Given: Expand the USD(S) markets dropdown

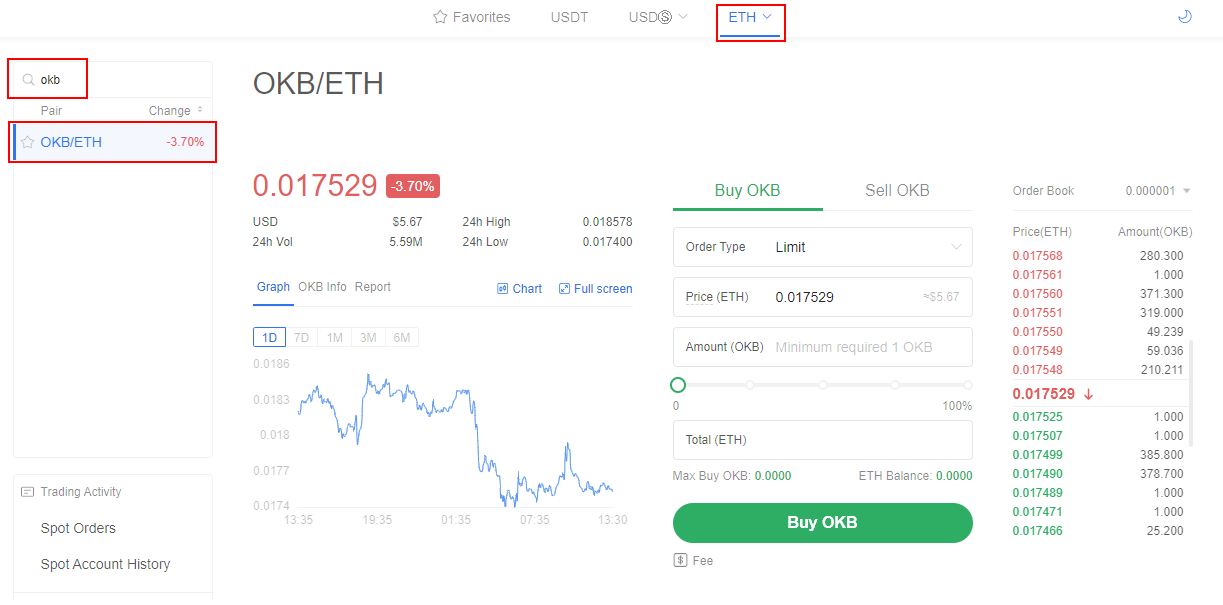Looking at the screenshot, I should point(656,17).
